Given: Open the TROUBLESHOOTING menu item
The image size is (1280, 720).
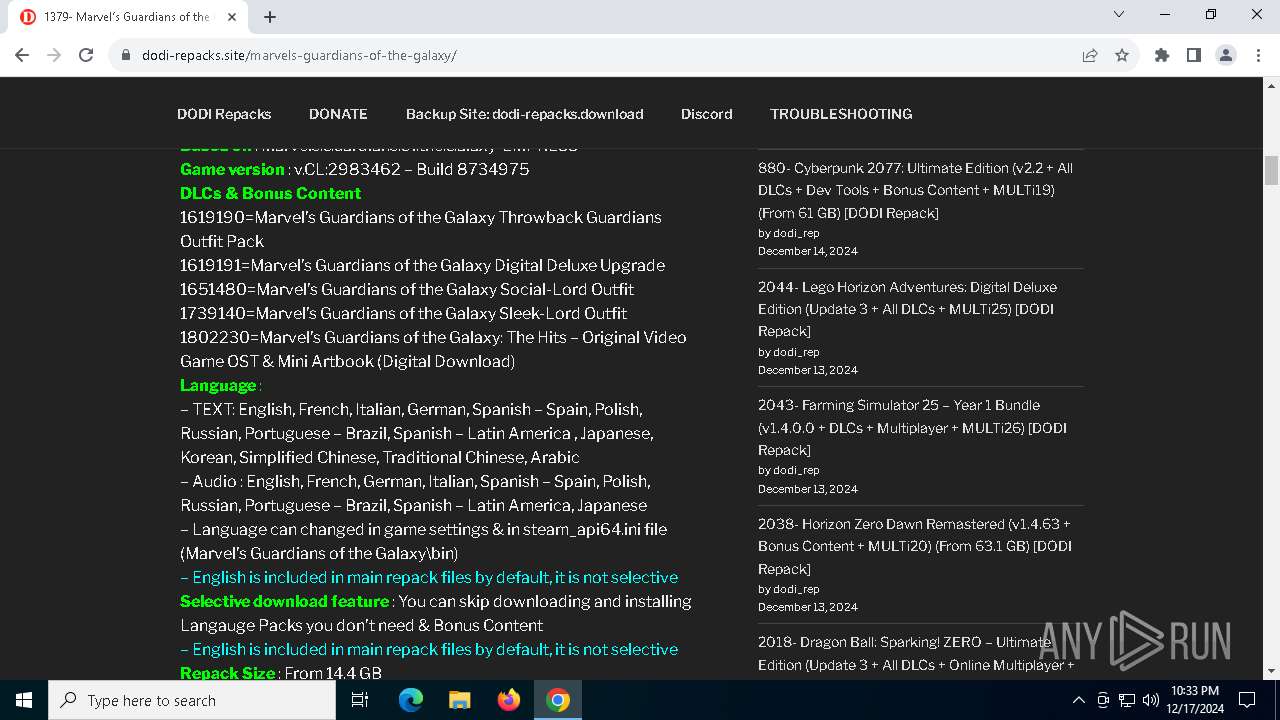Looking at the screenshot, I should click(x=841, y=114).
